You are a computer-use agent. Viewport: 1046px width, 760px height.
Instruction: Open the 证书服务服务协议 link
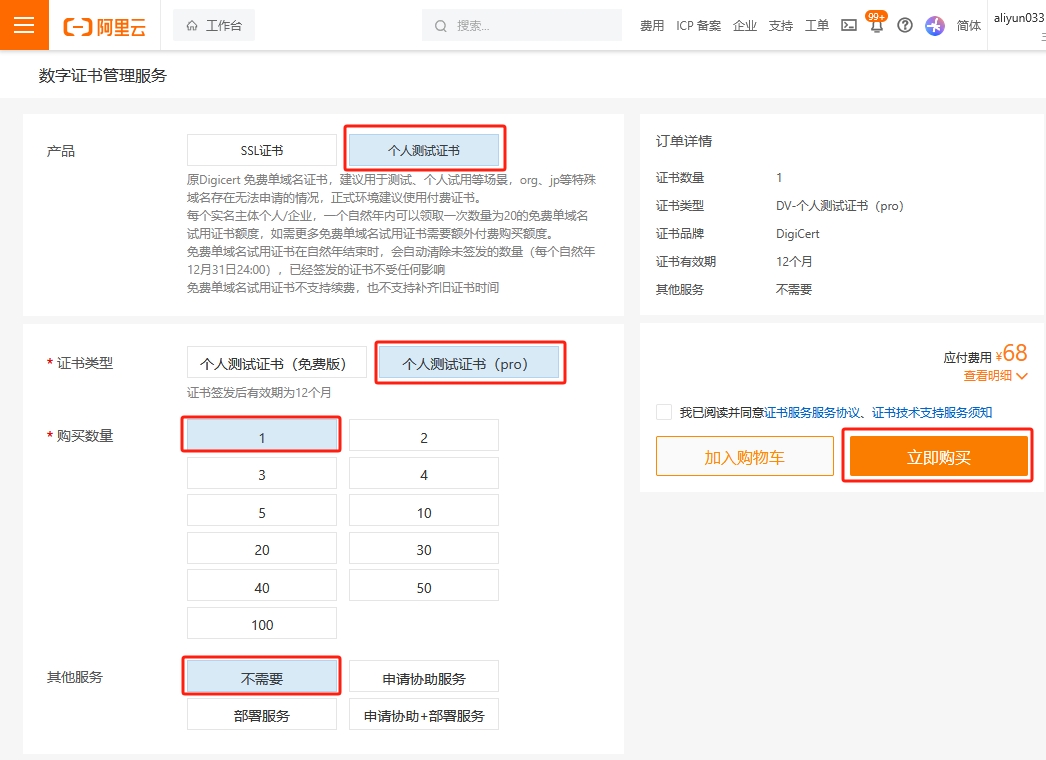click(813, 412)
